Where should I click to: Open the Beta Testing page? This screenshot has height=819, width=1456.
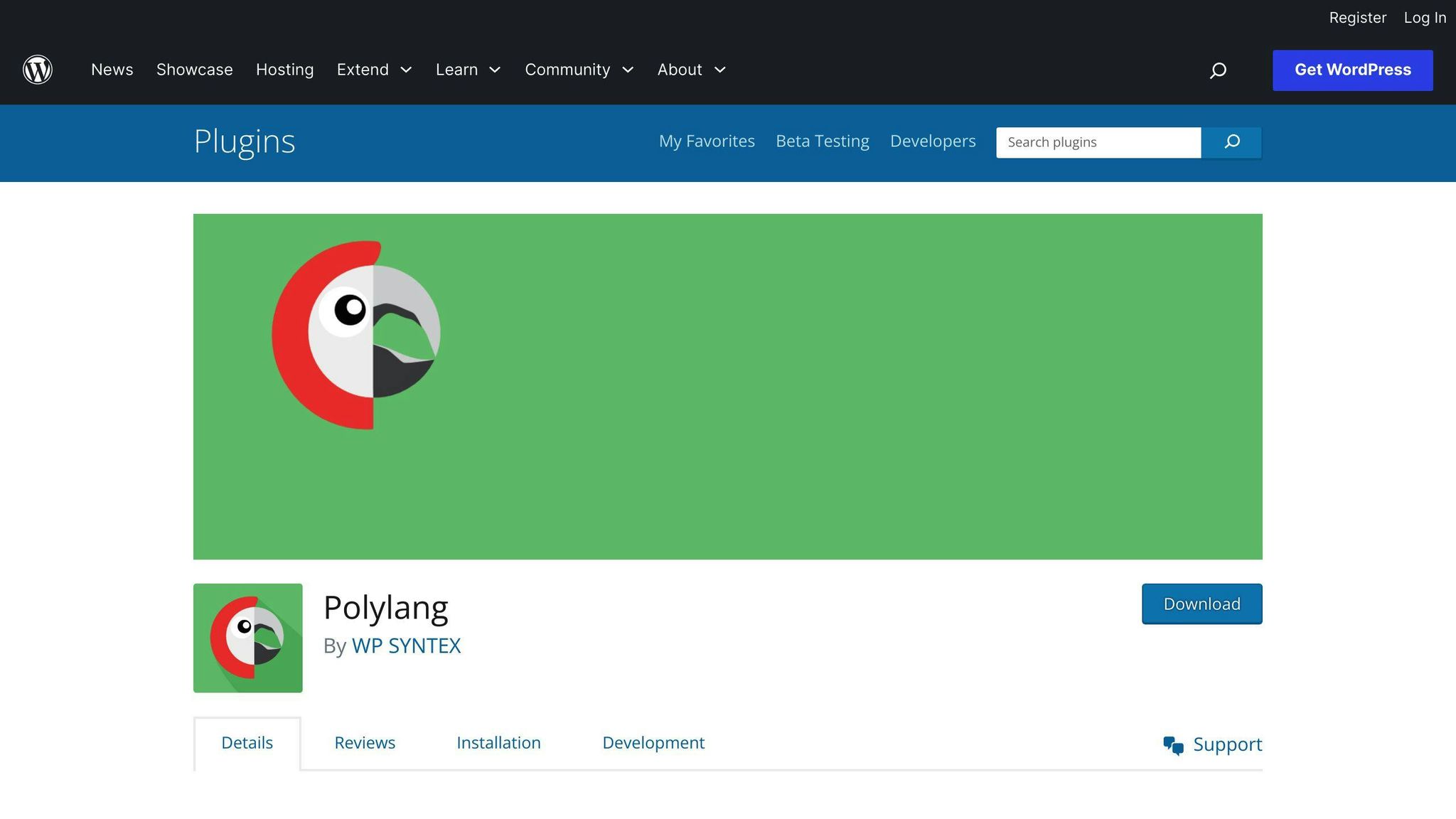pos(823,141)
